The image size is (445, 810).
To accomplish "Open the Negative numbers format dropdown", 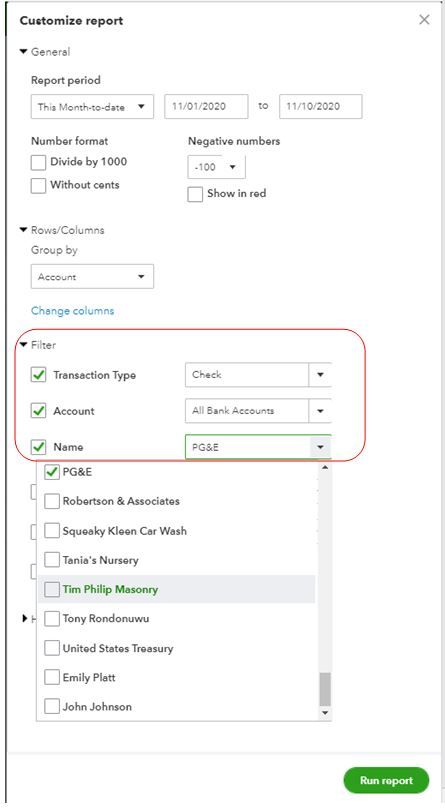I will 216,167.
